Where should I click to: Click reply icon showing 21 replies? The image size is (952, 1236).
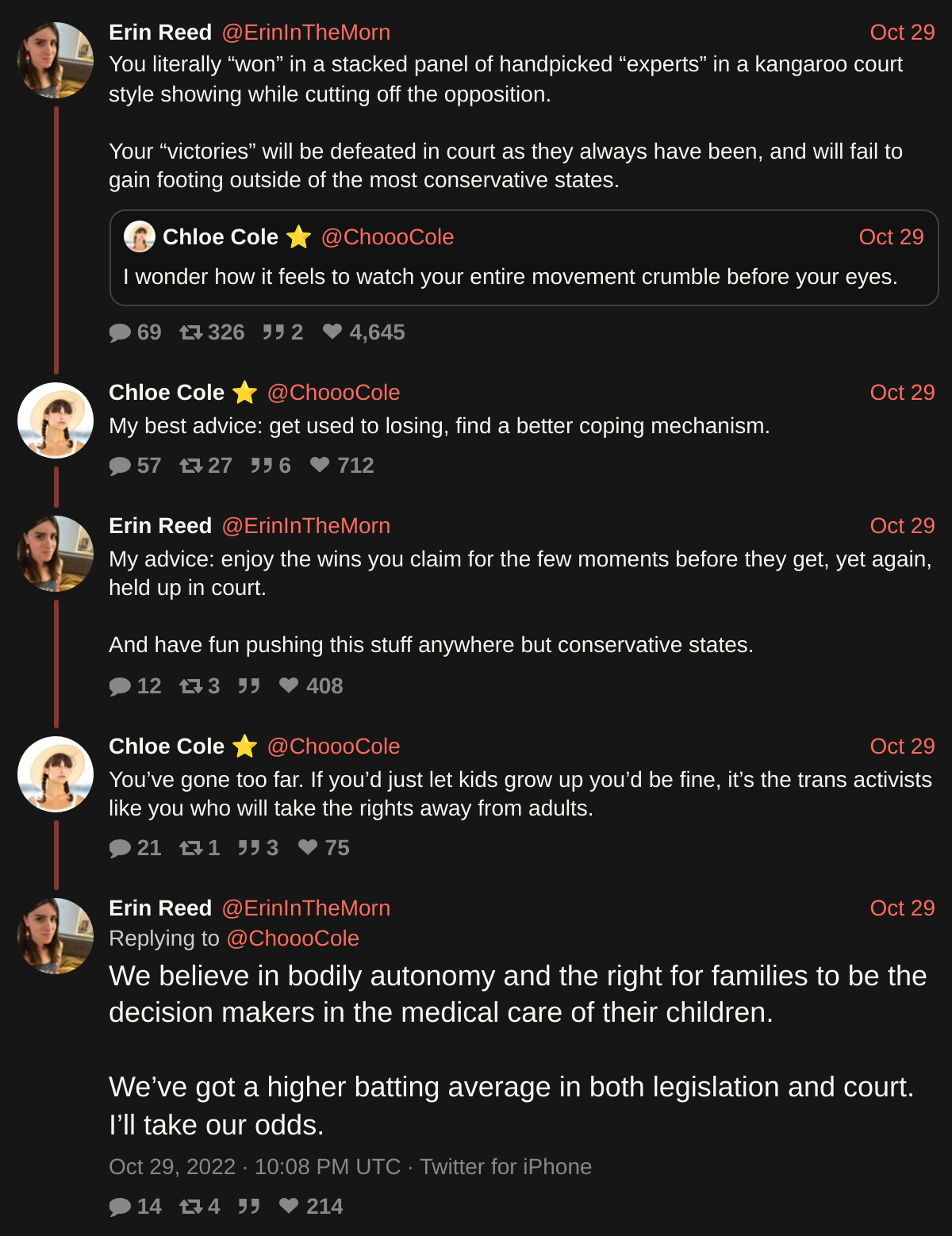(120, 848)
